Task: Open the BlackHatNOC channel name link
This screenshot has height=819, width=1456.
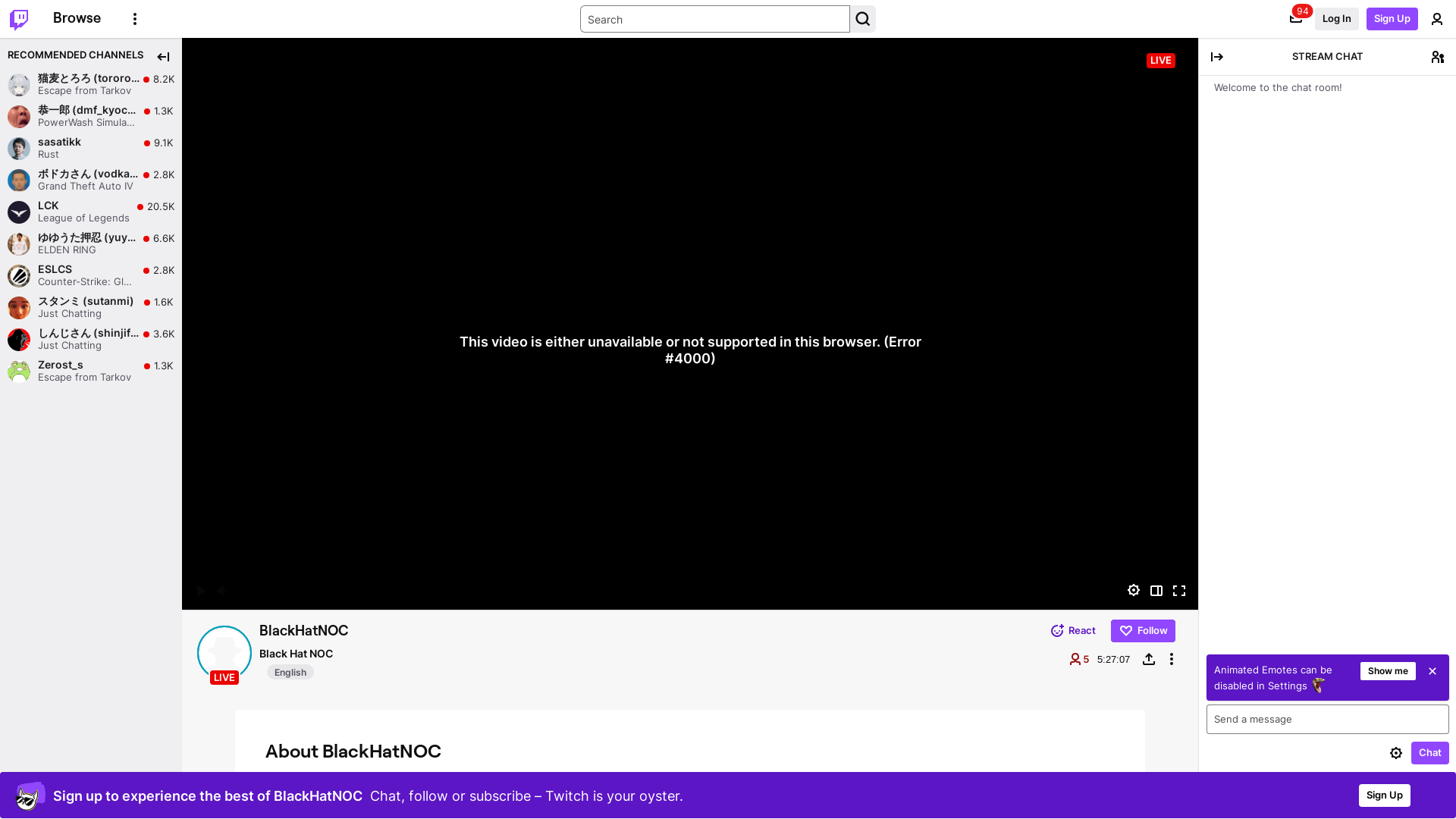Action: pos(303,630)
